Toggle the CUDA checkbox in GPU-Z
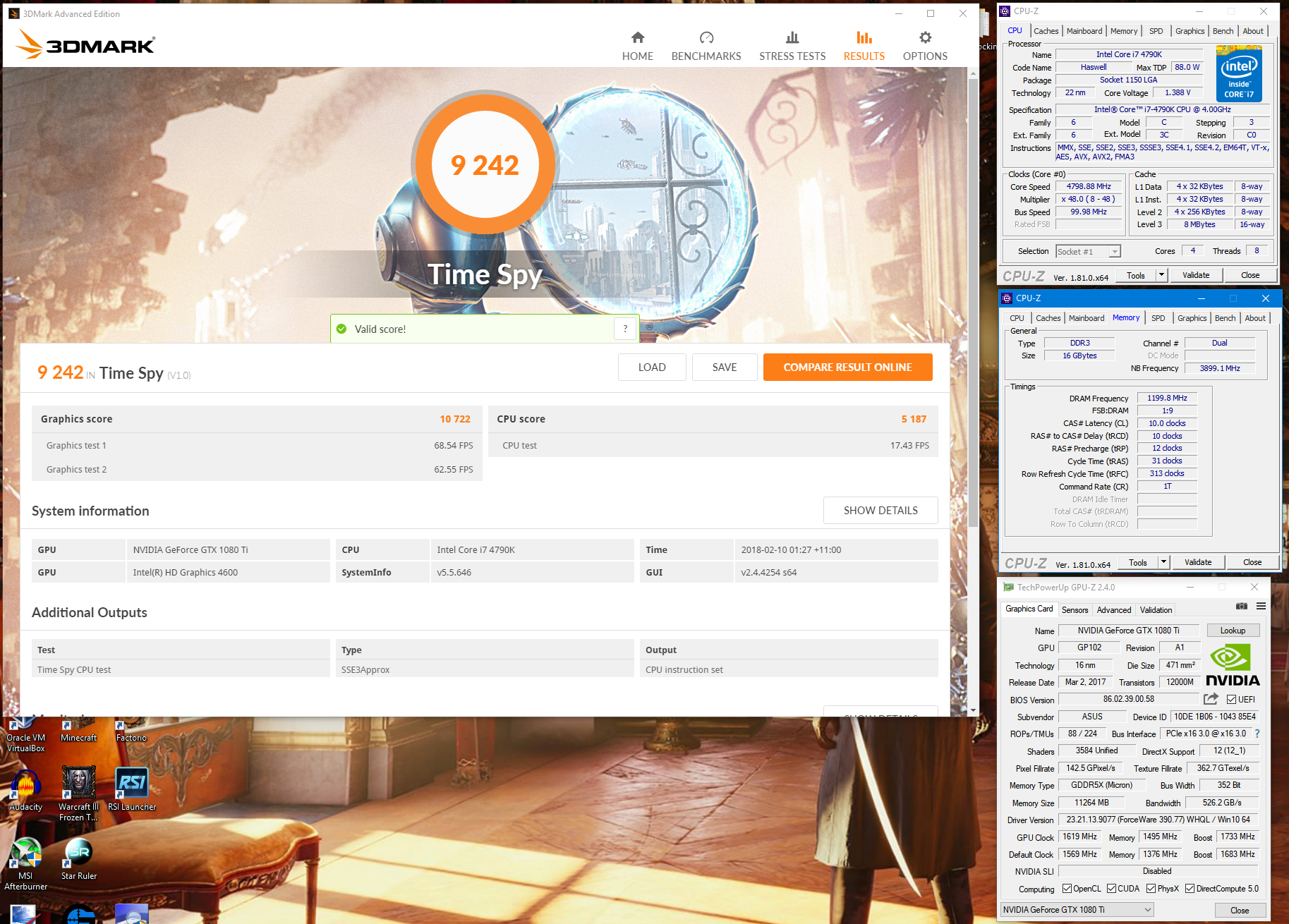This screenshot has height=924, width=1289. coord(1111,889)
